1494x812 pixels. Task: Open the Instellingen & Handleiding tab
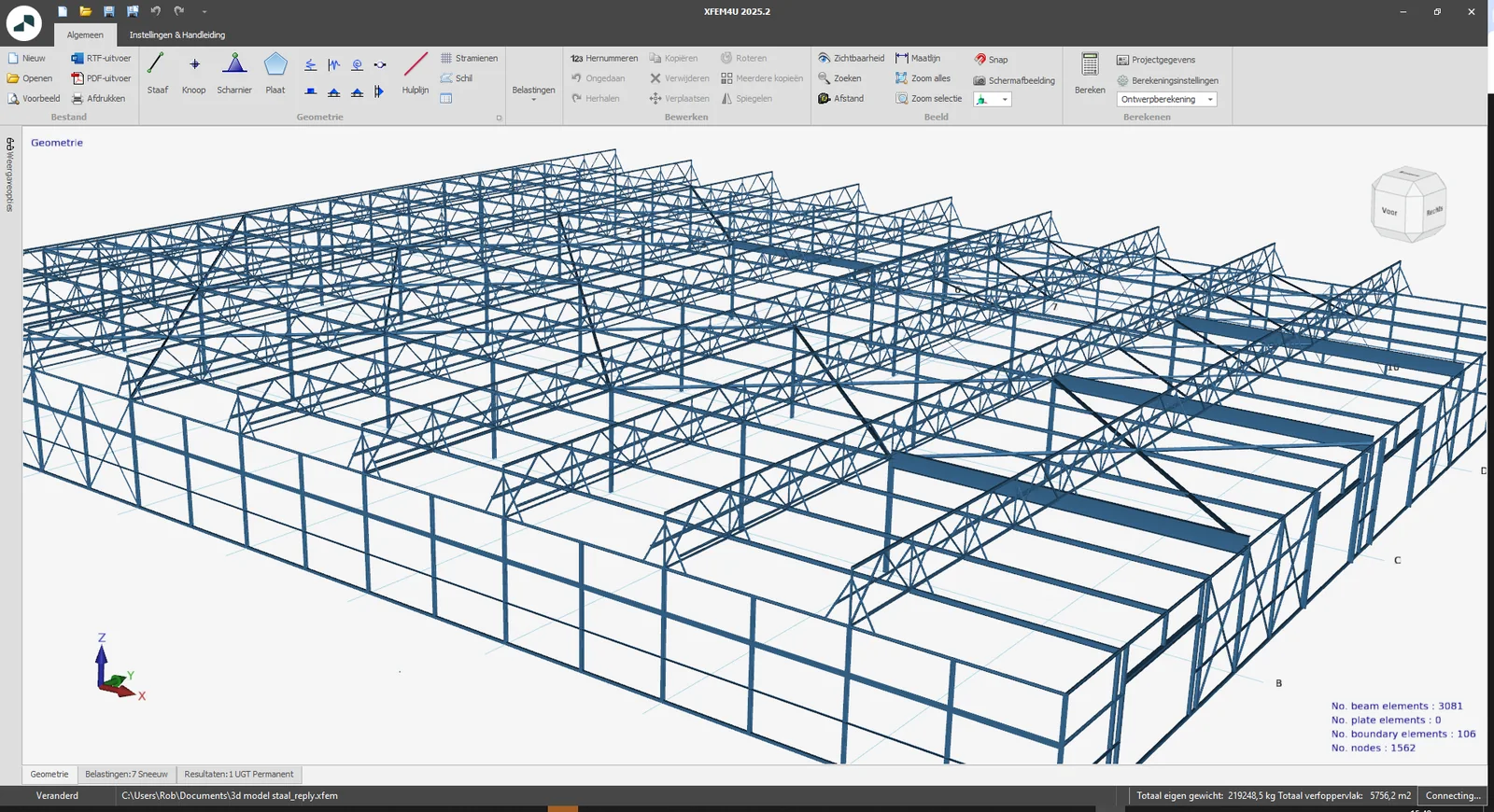[177, 35]
